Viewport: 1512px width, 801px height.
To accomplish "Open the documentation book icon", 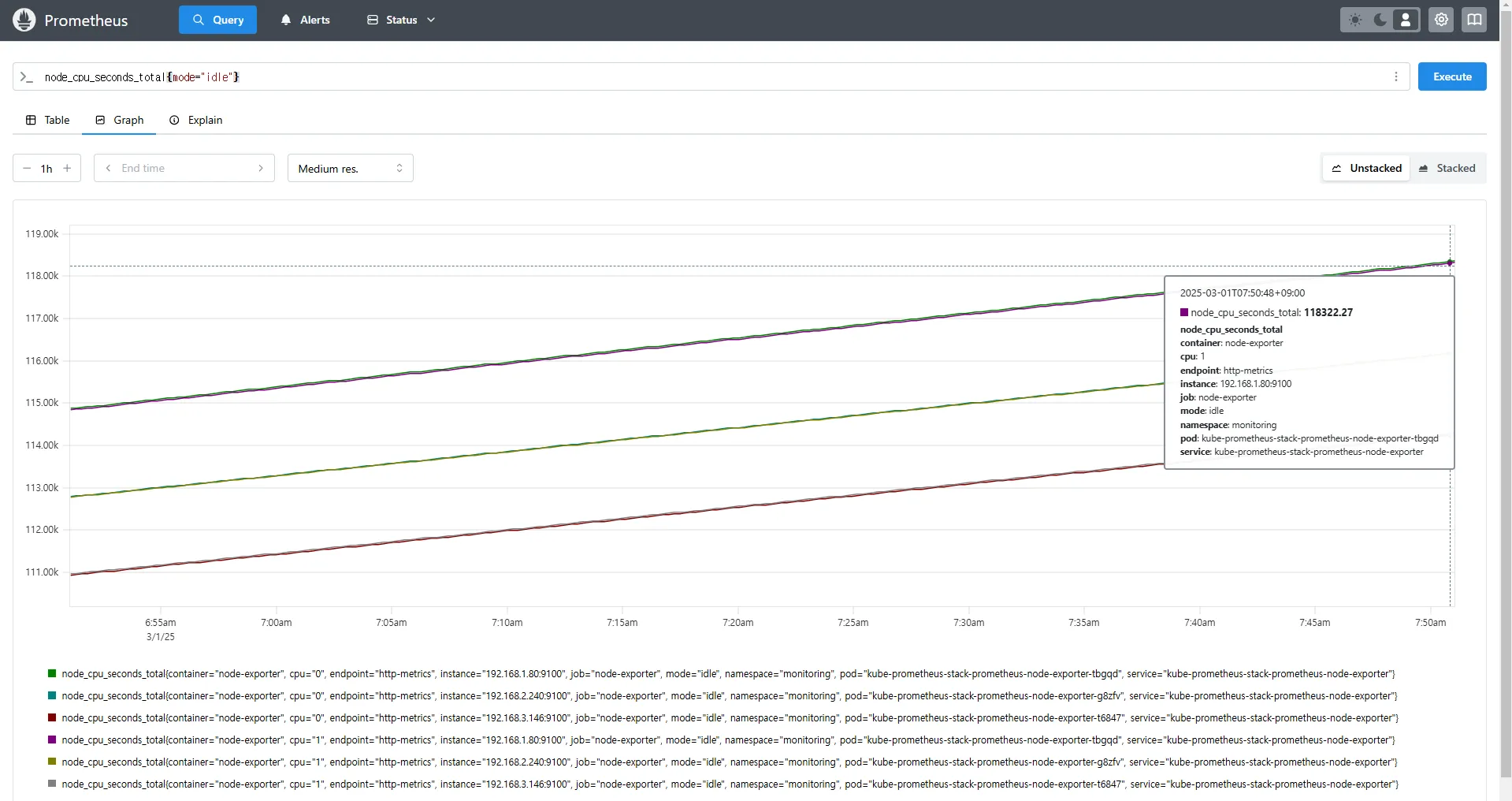I will [x=1474, y=20].
